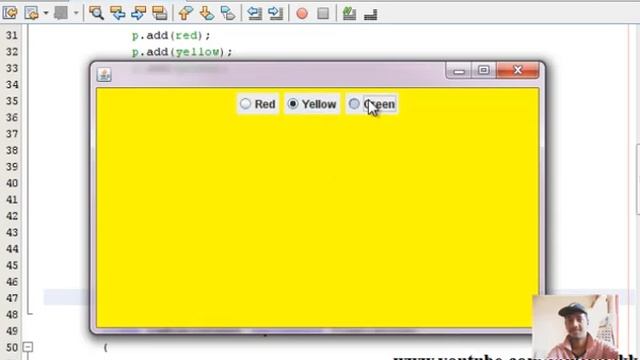The image size is (640, 360).
Task: Select the Red radio button
Action: tap(258, 104)
